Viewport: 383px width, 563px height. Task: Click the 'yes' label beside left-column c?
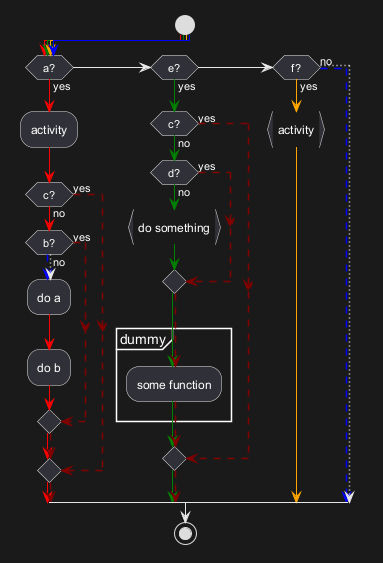click(82, 189)
